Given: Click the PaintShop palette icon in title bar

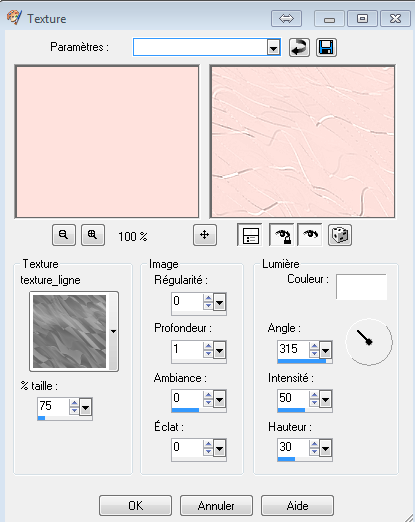Looking at the screenshot, I should point(14,18).
